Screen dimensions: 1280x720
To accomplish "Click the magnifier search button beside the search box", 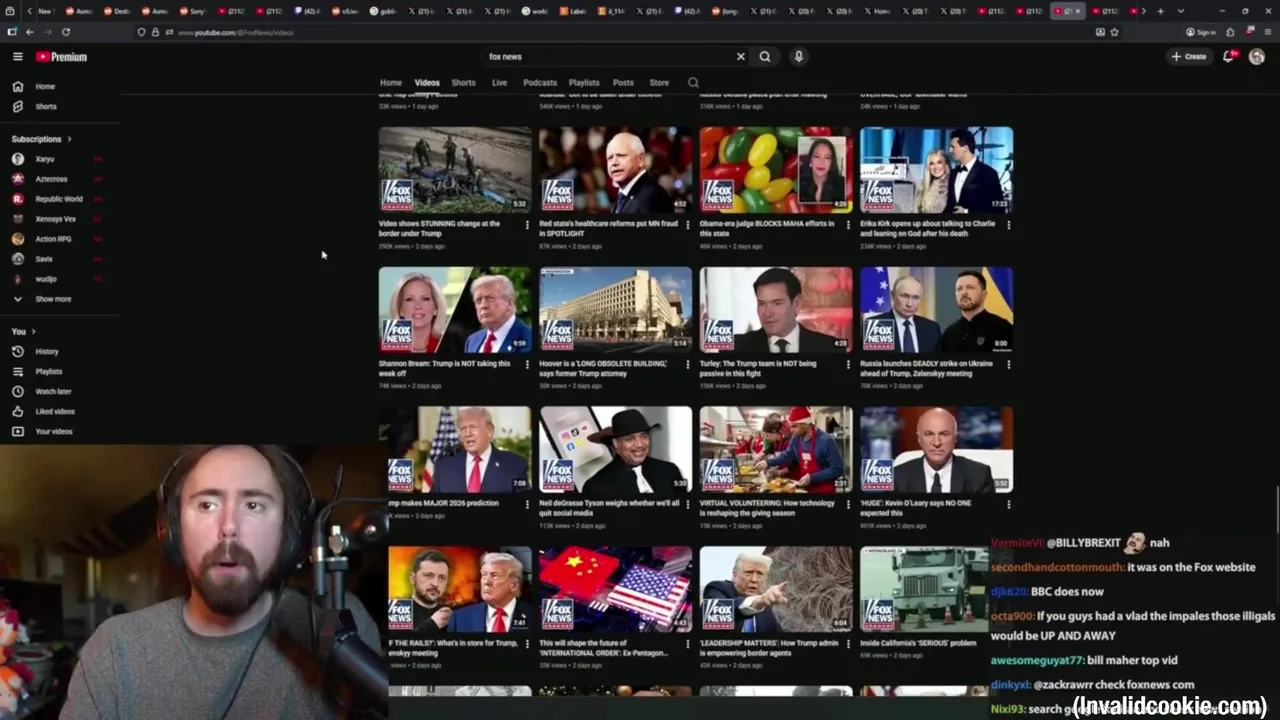I will point(765,57).
